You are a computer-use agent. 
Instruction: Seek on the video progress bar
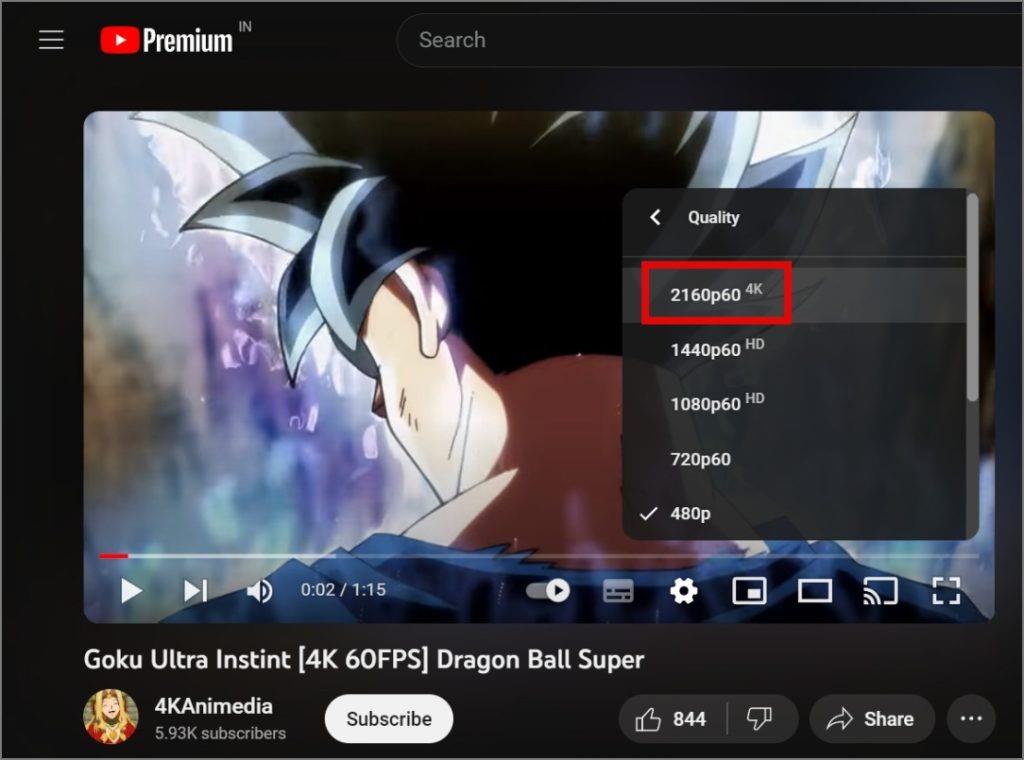(539, 556)
